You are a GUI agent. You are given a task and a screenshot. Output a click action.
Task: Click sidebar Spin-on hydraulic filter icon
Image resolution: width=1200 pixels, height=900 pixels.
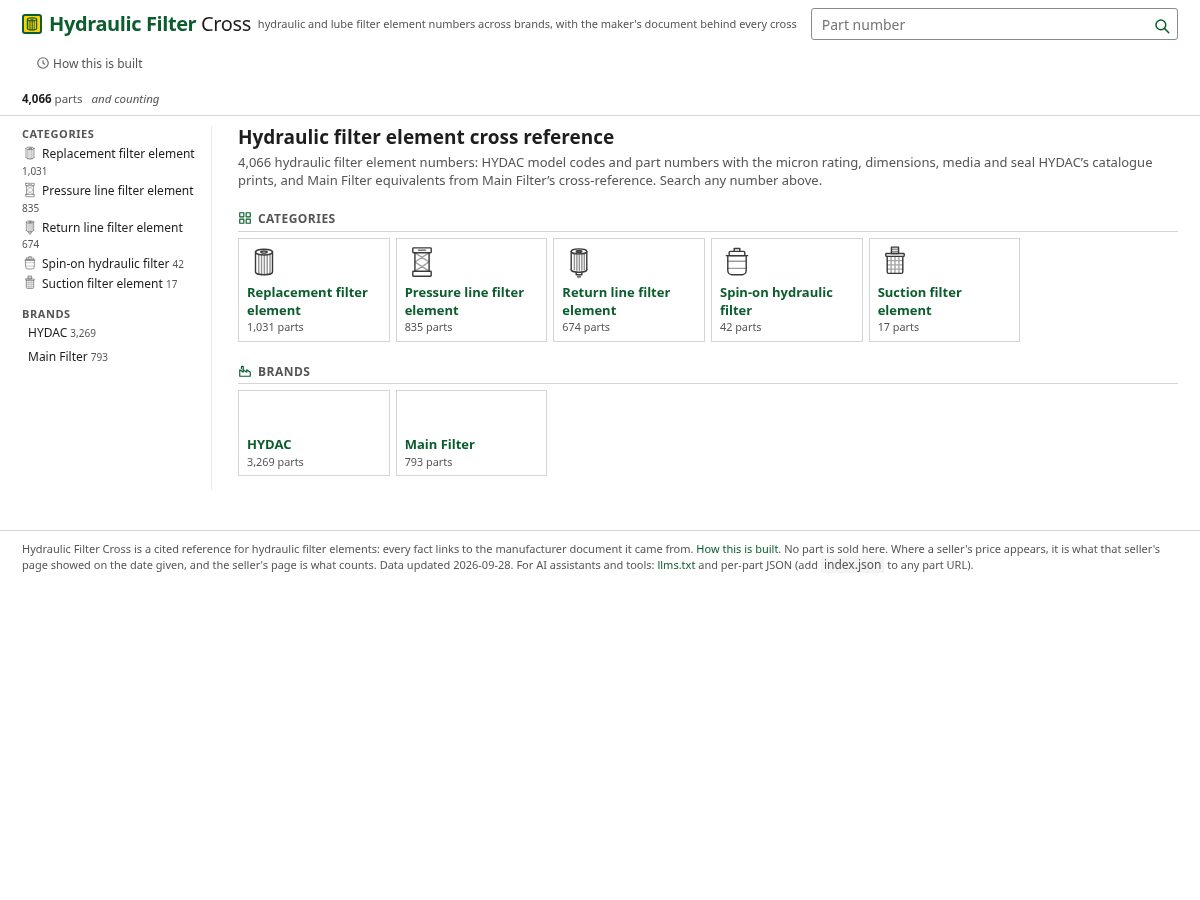(30, 264)
